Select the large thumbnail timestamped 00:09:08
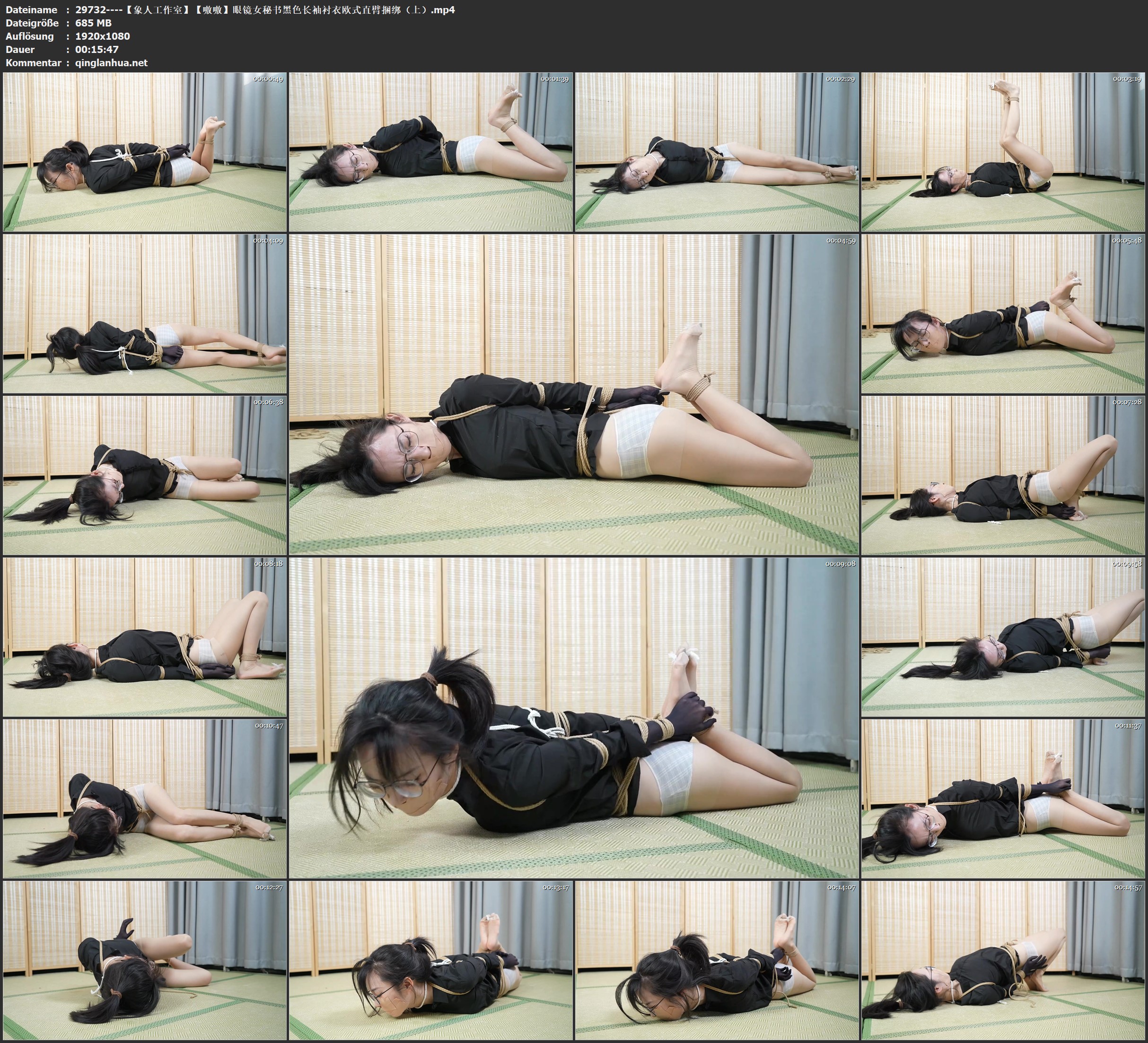Screen dimensions: 1148x1043 tap(573, 717)
